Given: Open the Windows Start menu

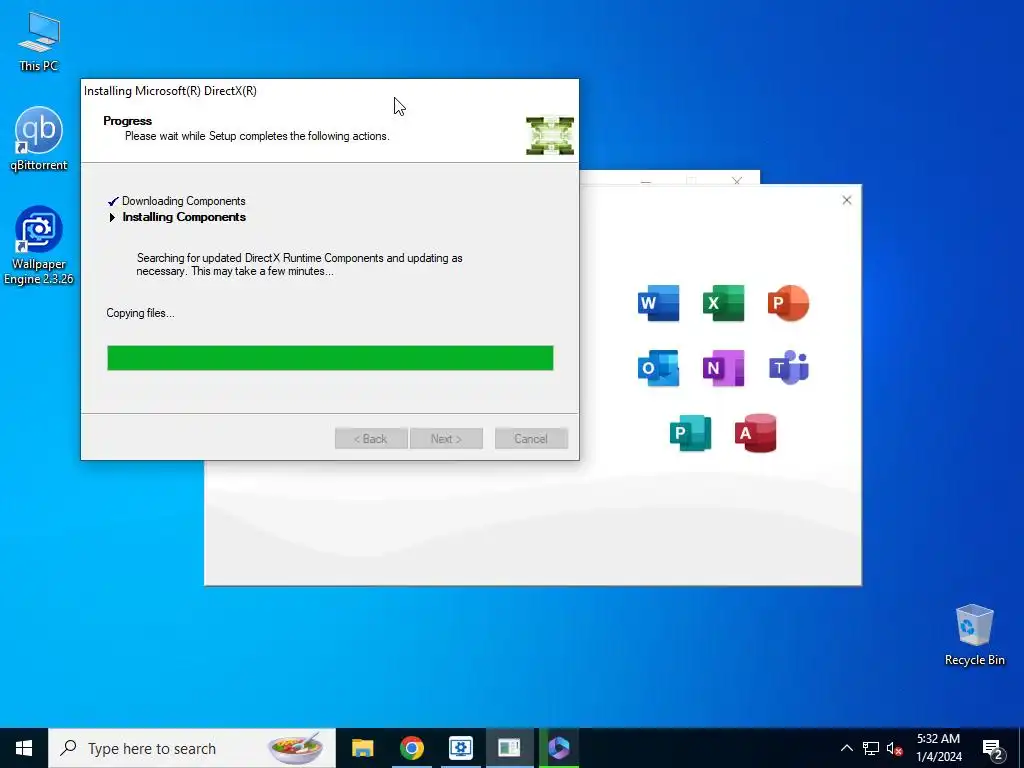Looking at the screenshot, I should coord(24,748).
